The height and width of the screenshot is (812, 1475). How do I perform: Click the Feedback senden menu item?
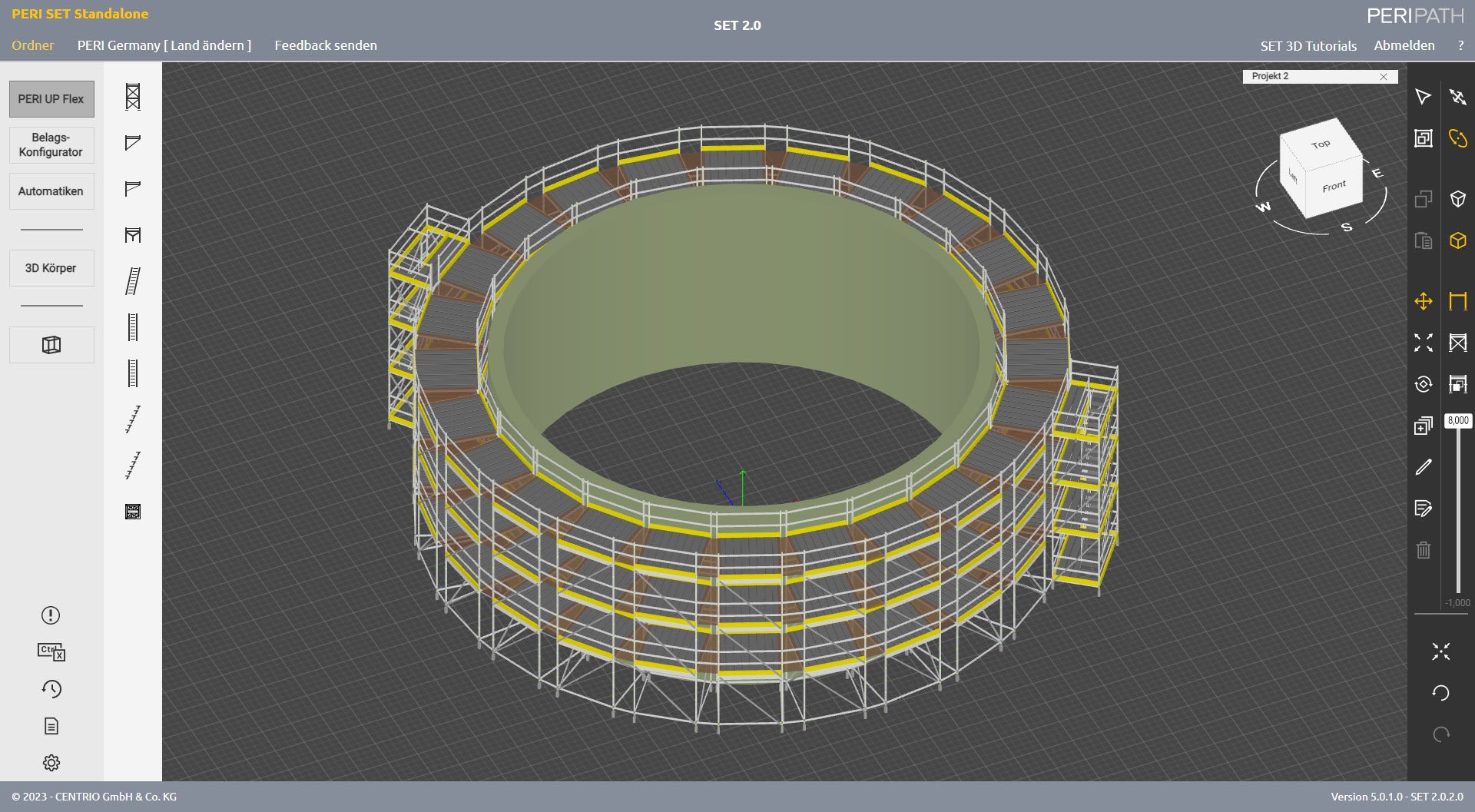click(x=326, y=45)
